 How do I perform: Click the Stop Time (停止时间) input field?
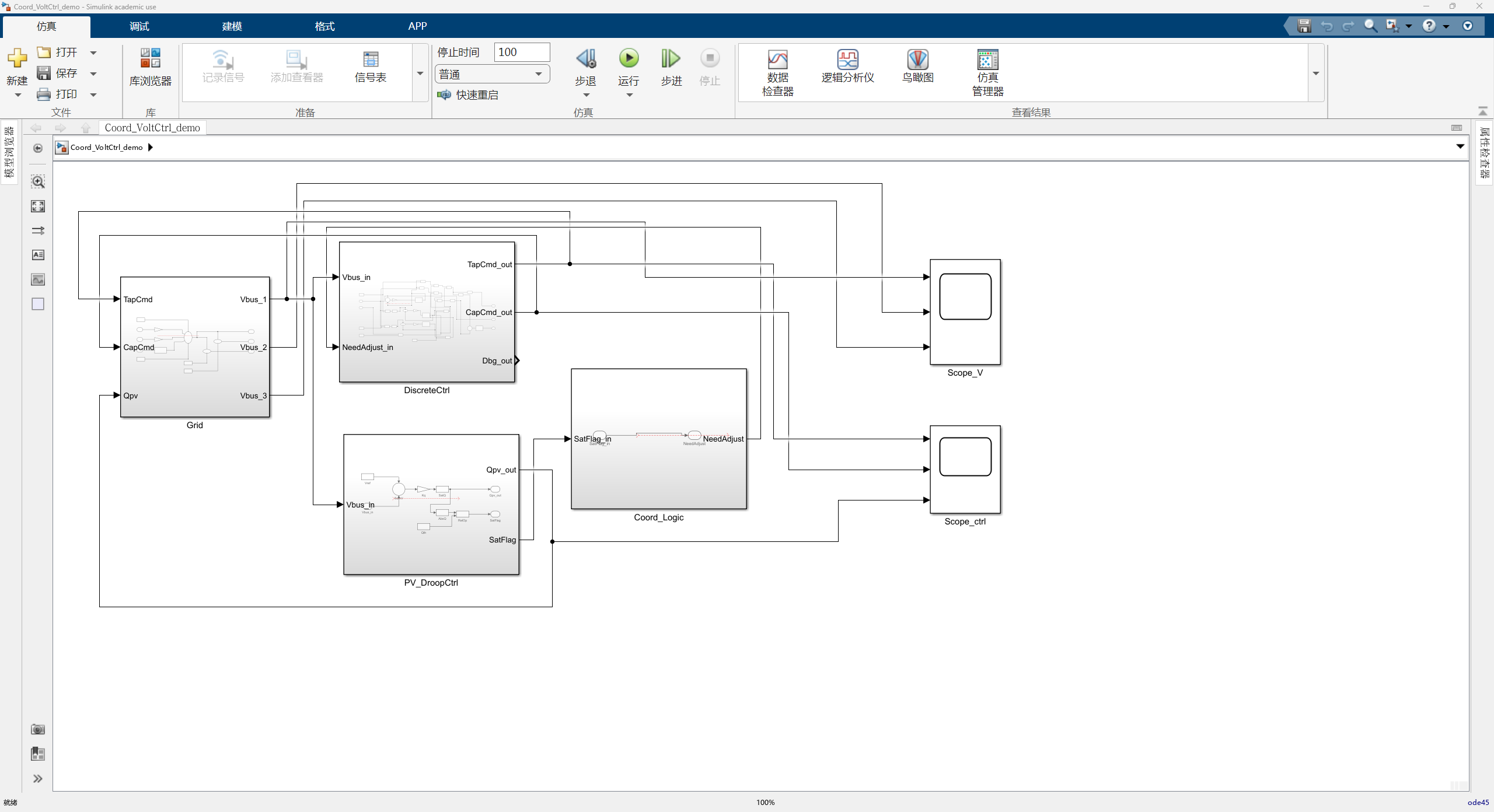[x=521, y=52]
